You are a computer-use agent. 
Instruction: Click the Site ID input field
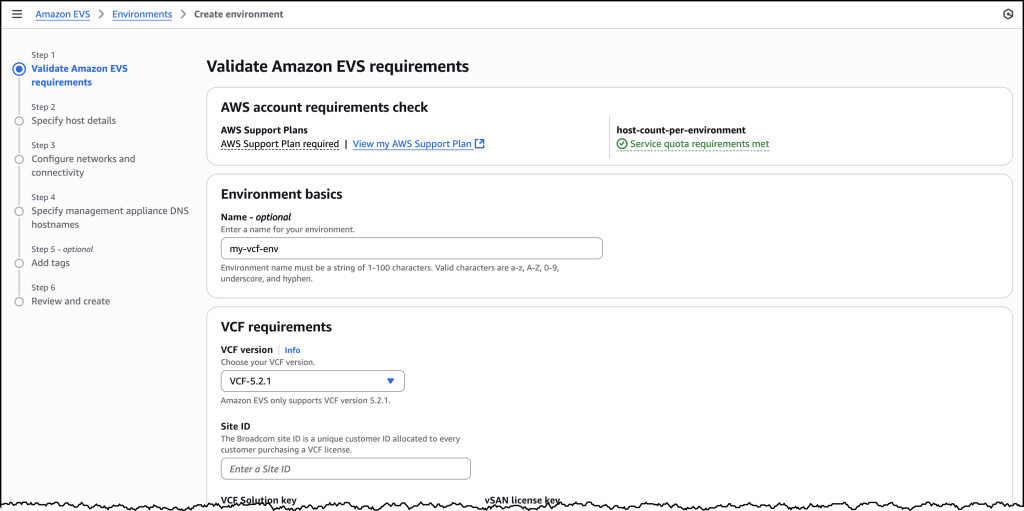click(x=345, y=469)
